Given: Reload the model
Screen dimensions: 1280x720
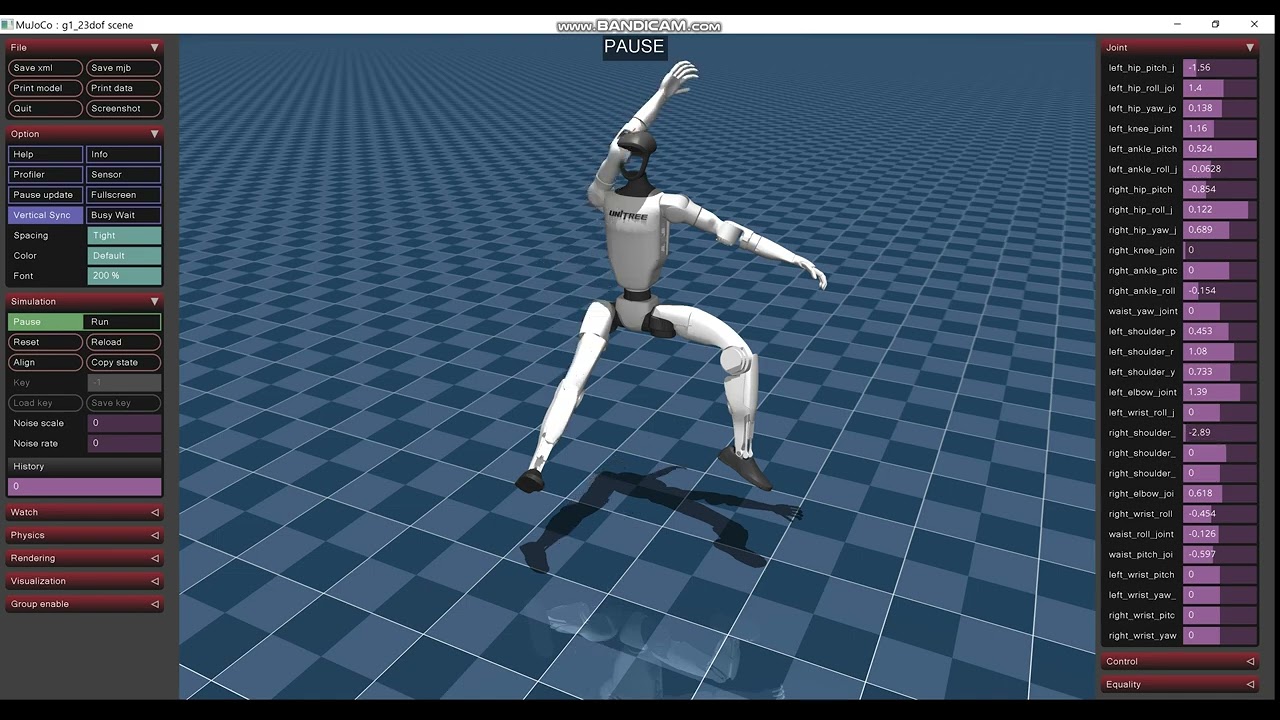Looking at the screenshot, I should [x=123, y=342].
